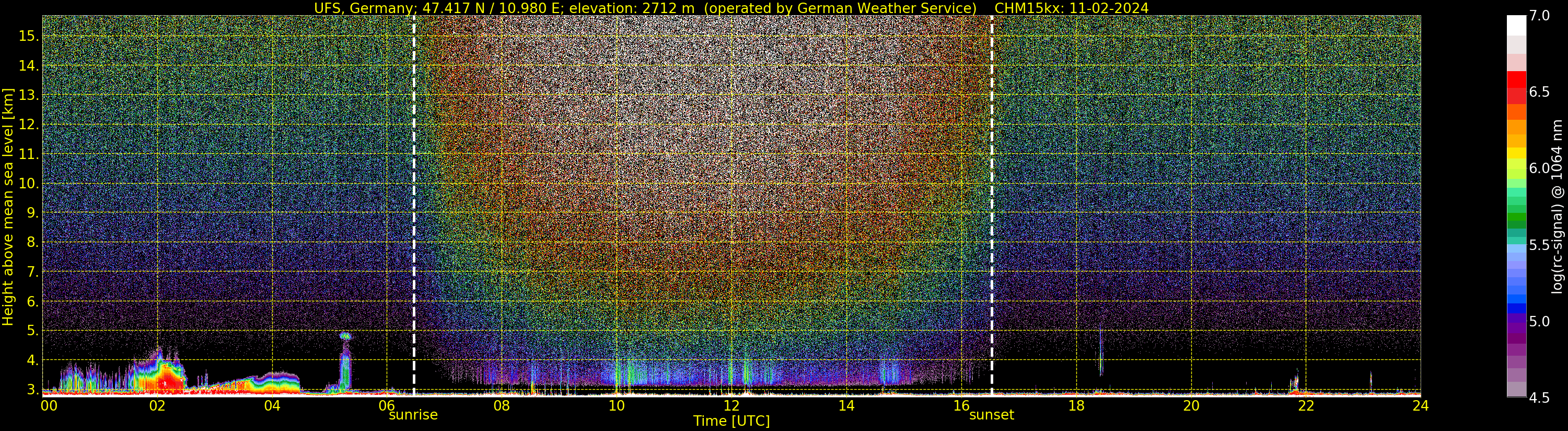1568x431 pixels.
Task: Click the height axis tick '5.'
Action: point(33,331)
